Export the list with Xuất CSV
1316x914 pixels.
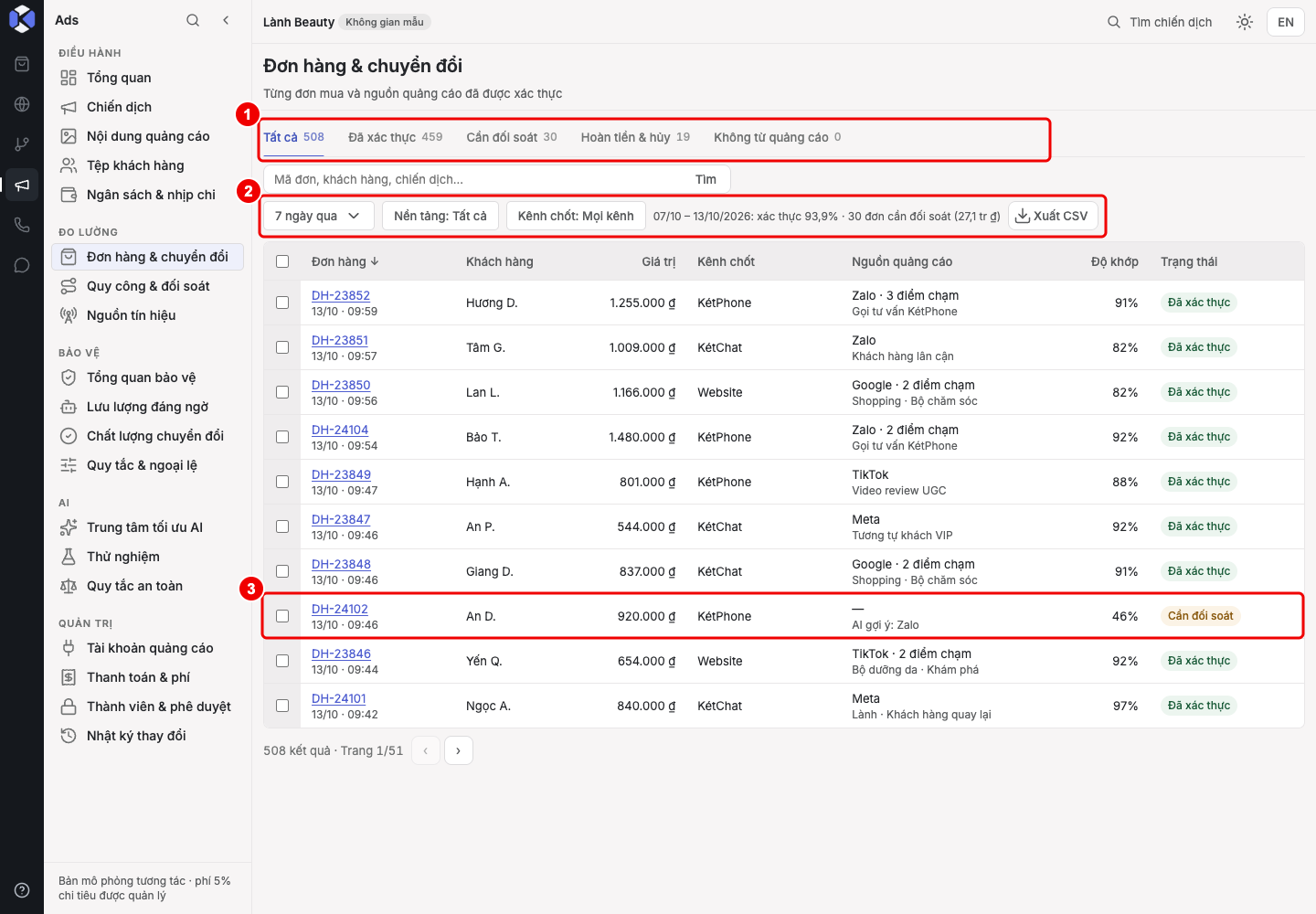(x=1053, y=216)
